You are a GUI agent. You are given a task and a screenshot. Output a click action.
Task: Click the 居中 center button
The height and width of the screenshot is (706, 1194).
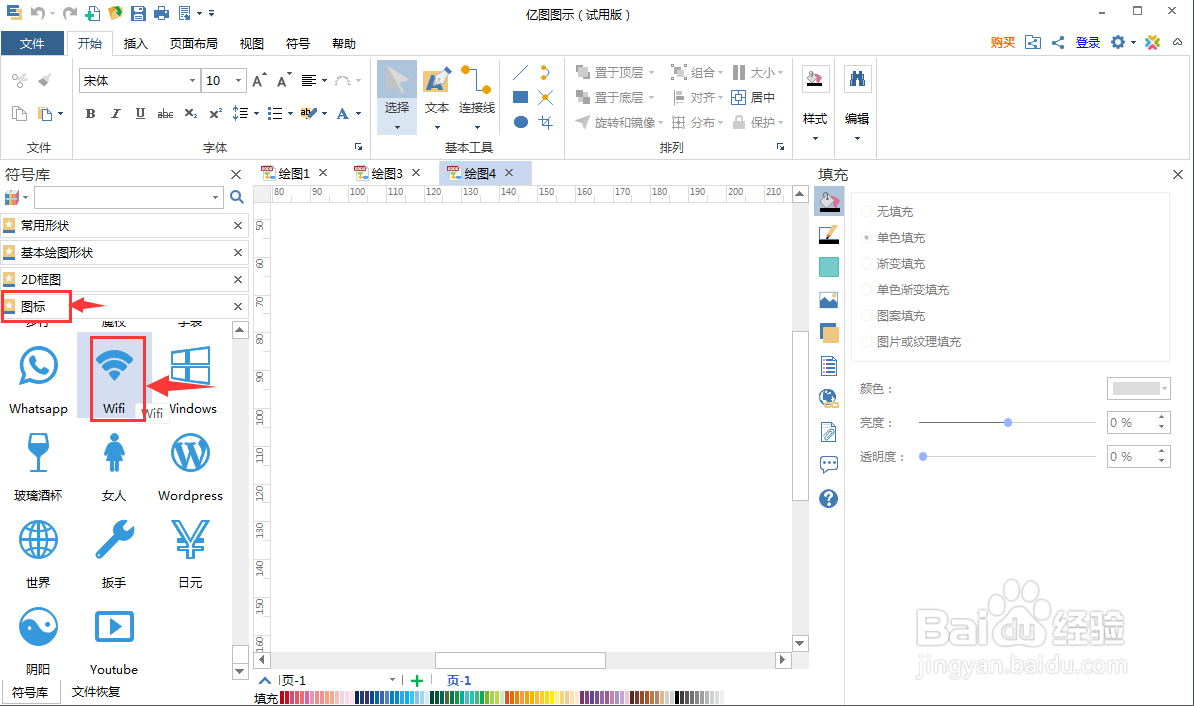(x=753, y=97)
